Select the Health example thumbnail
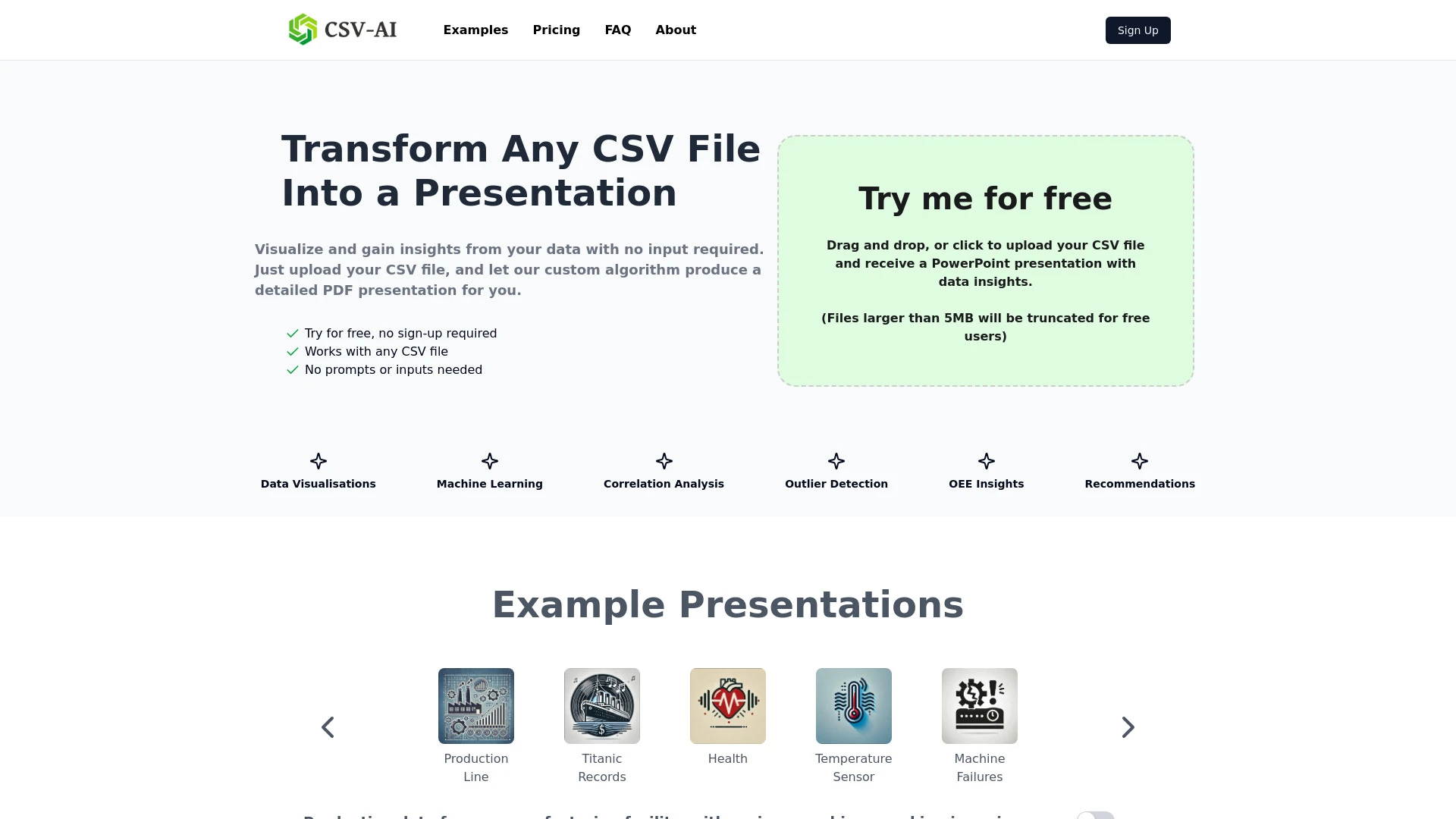The height and width of the screenshot is (819, 1456). (x=727, y=705)
